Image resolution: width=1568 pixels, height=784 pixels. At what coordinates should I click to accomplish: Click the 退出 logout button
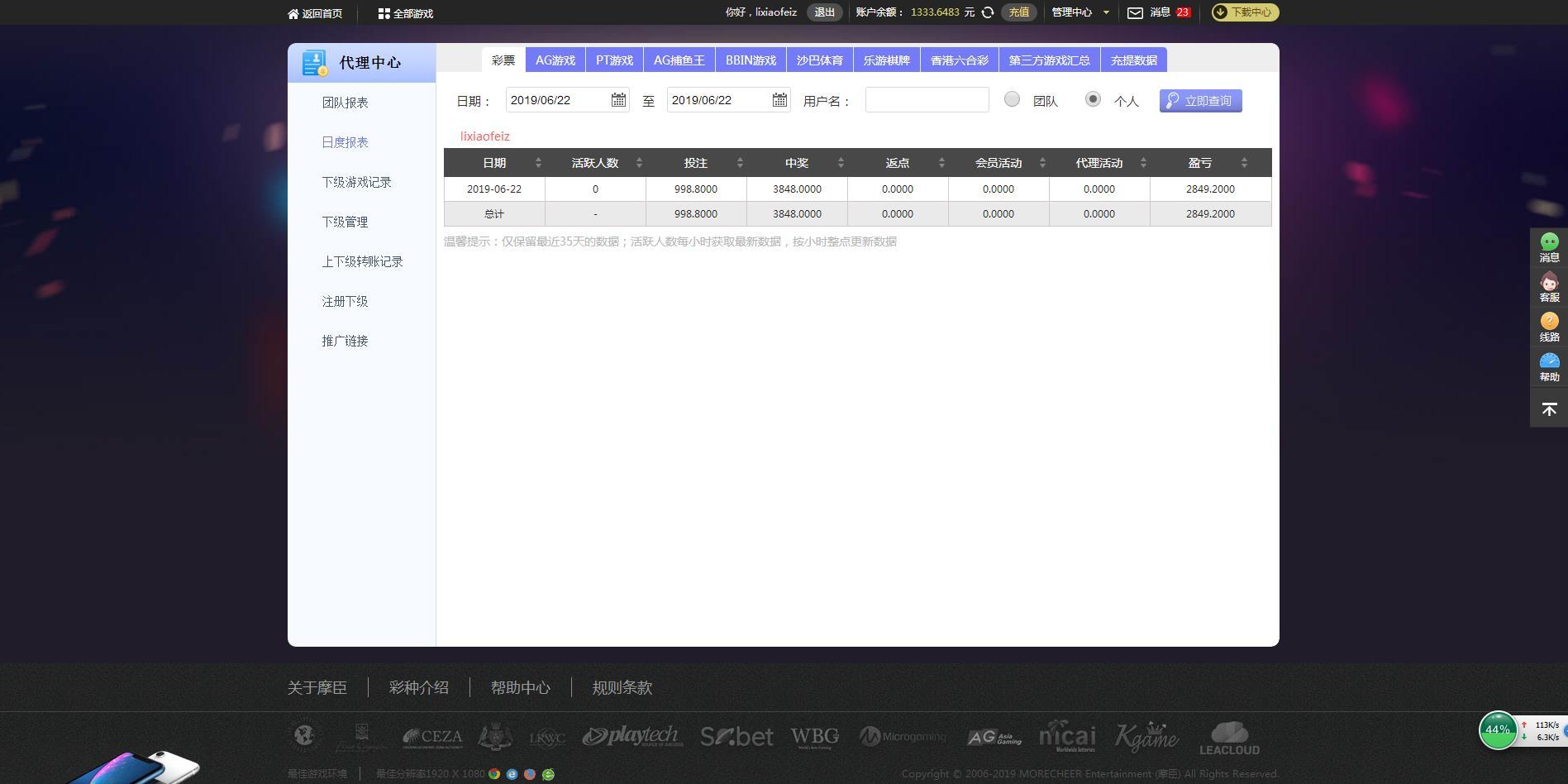coord(823,12)
